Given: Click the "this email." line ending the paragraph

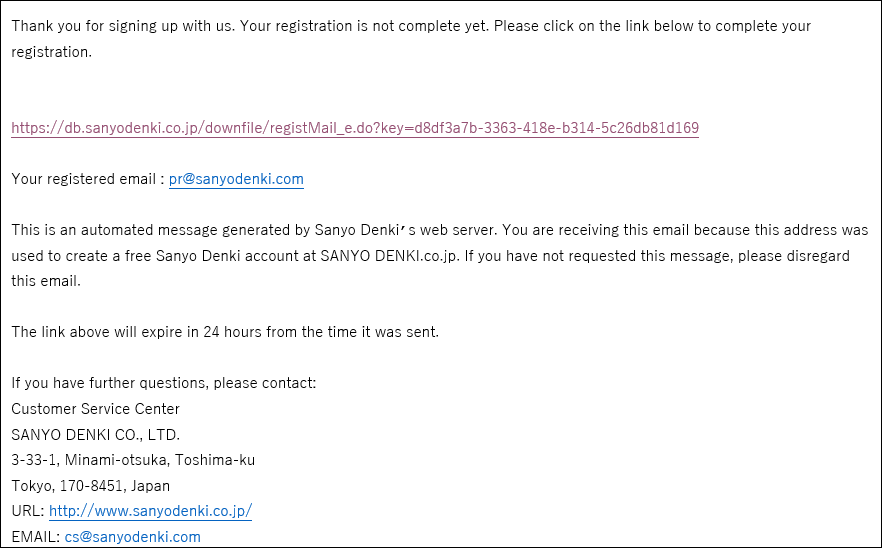Looking at the screenshot, I should click(46, 281).
